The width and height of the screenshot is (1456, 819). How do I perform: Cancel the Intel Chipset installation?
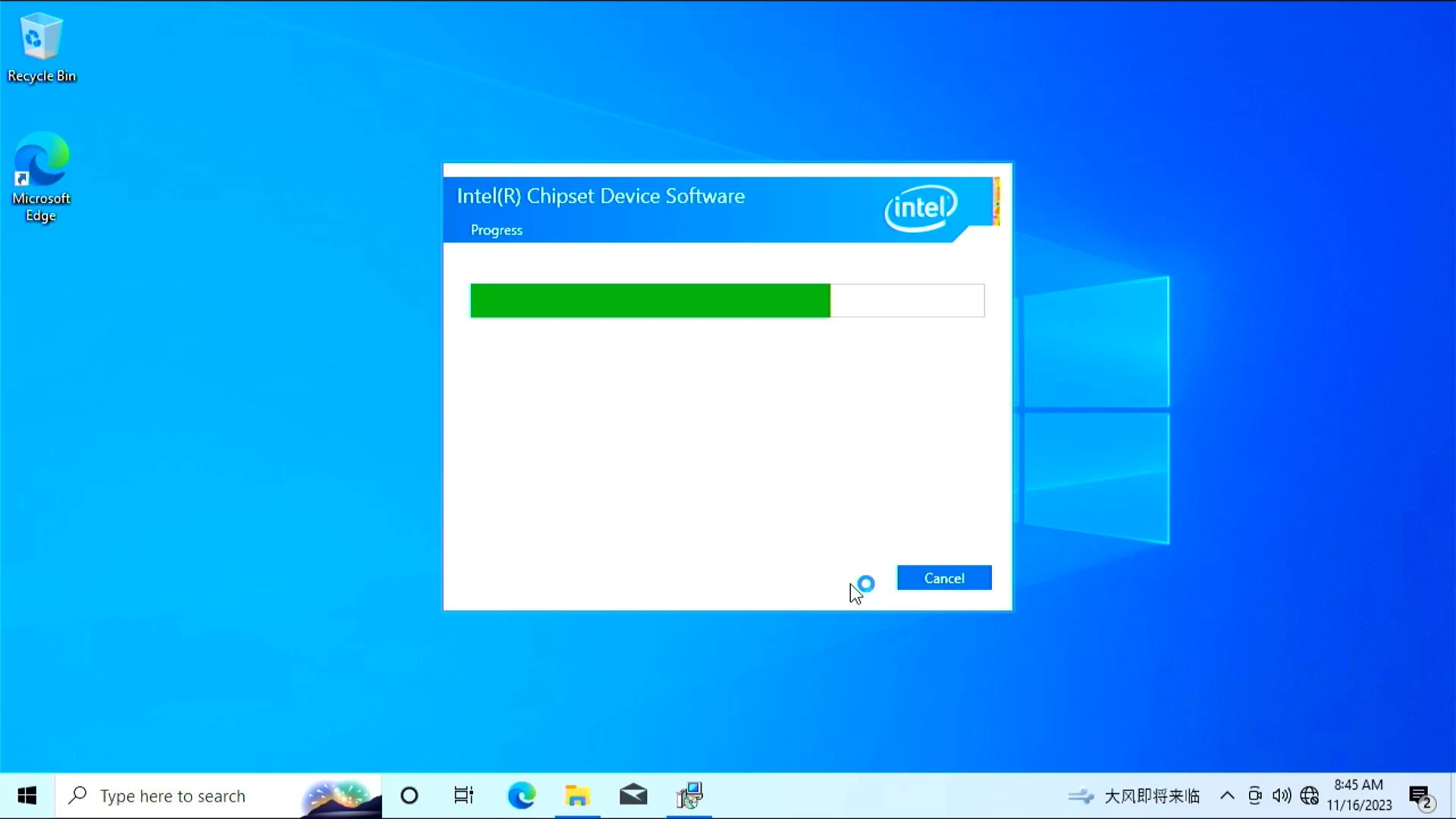tap(944, 578)
